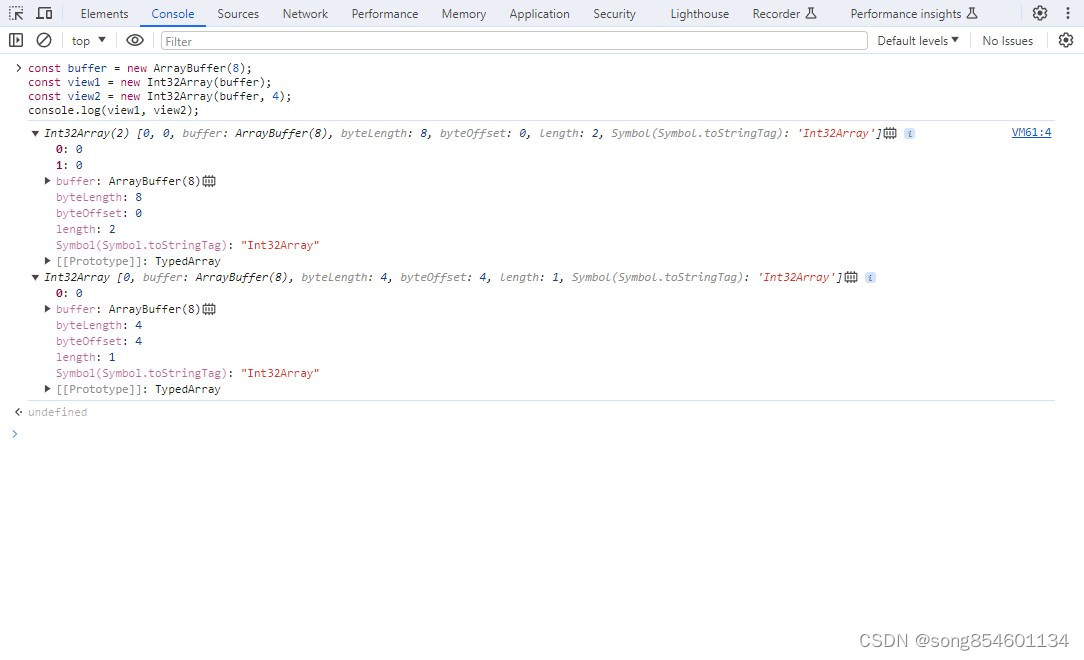The height and width of the screenshot is (660, 1084).
Task: Open the Performance insights tab
Action: click(x=913, y=14)
